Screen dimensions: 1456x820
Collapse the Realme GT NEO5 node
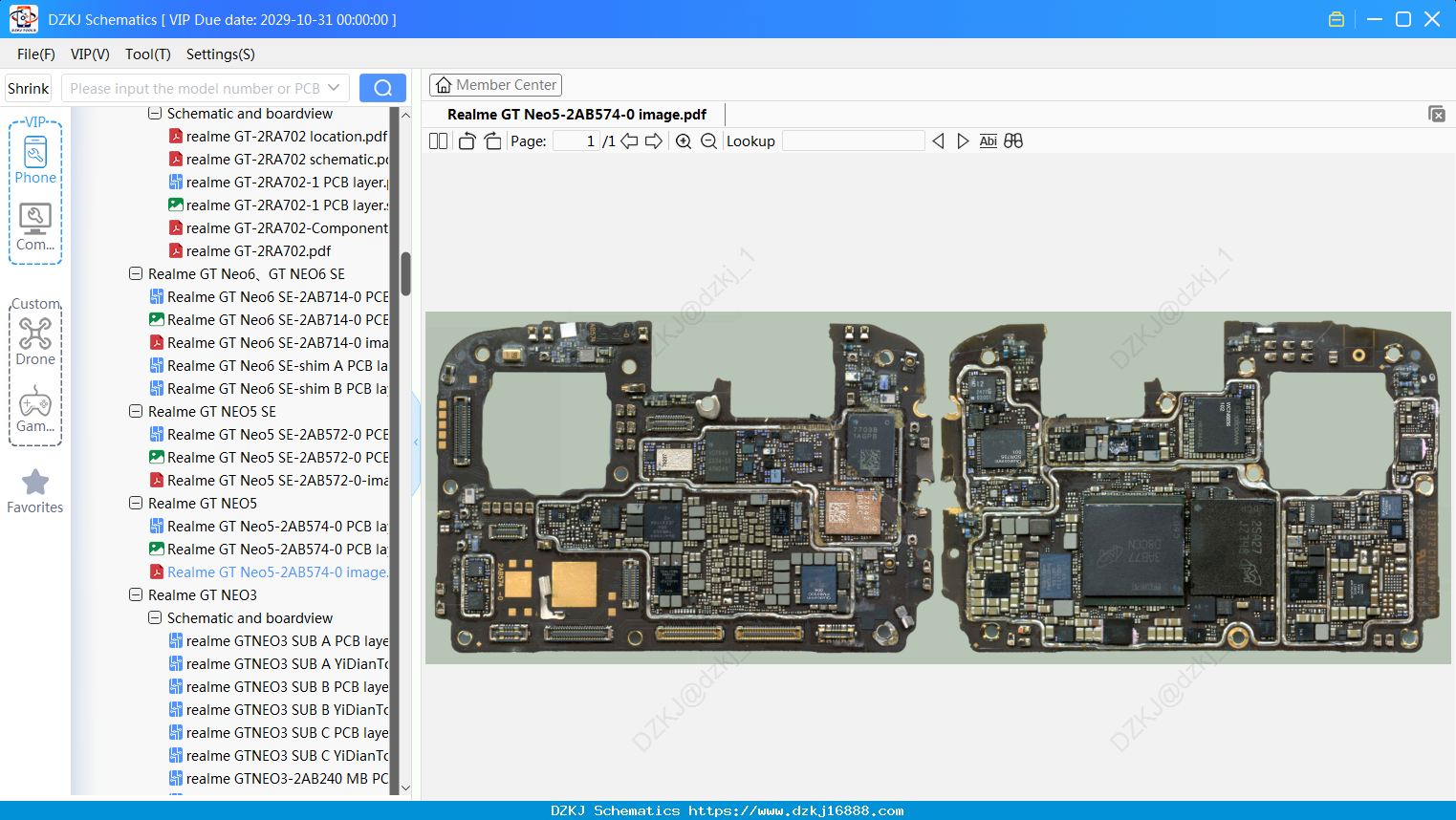(x=136, y=504)
